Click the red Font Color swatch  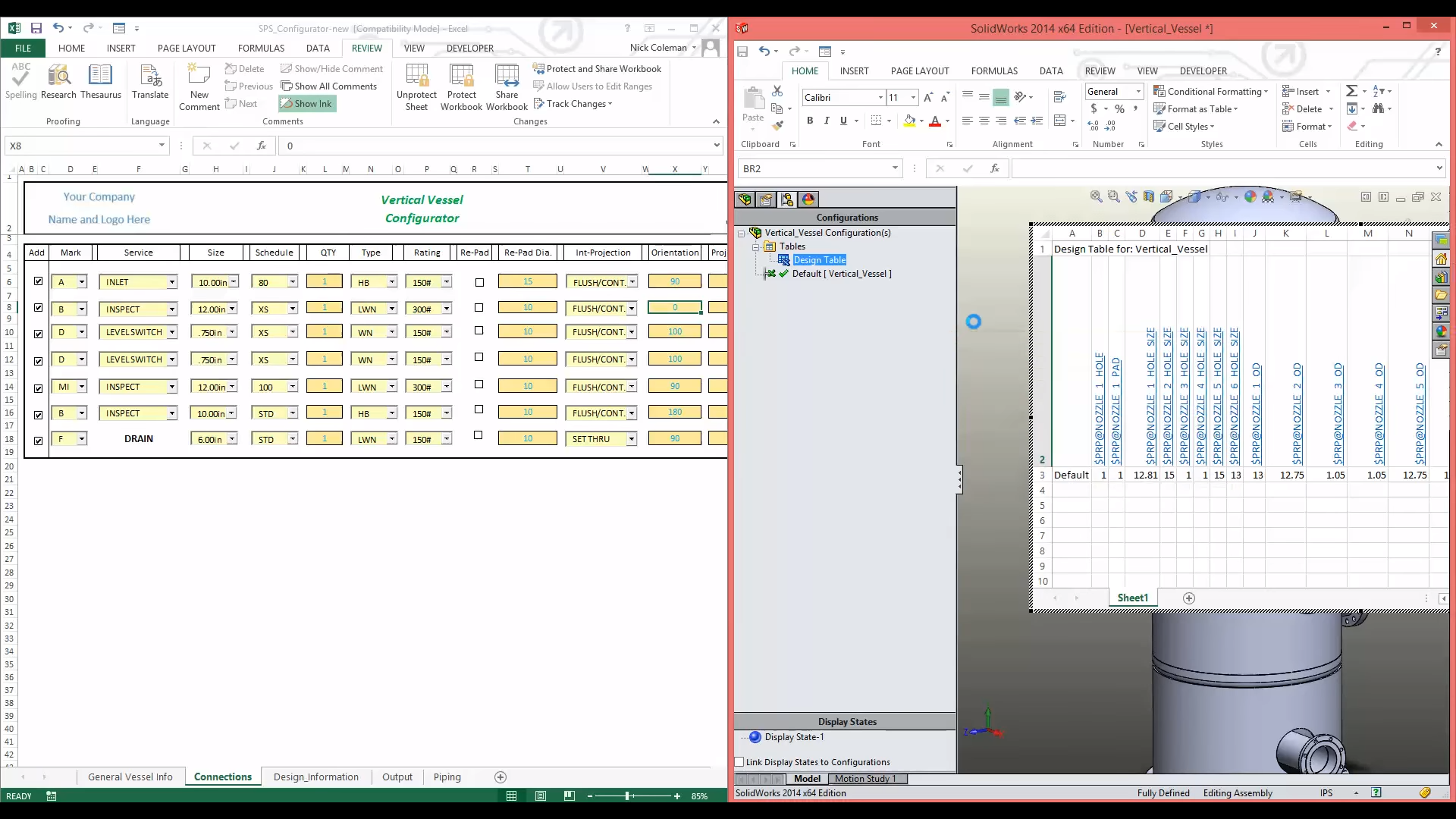point(935,121)
